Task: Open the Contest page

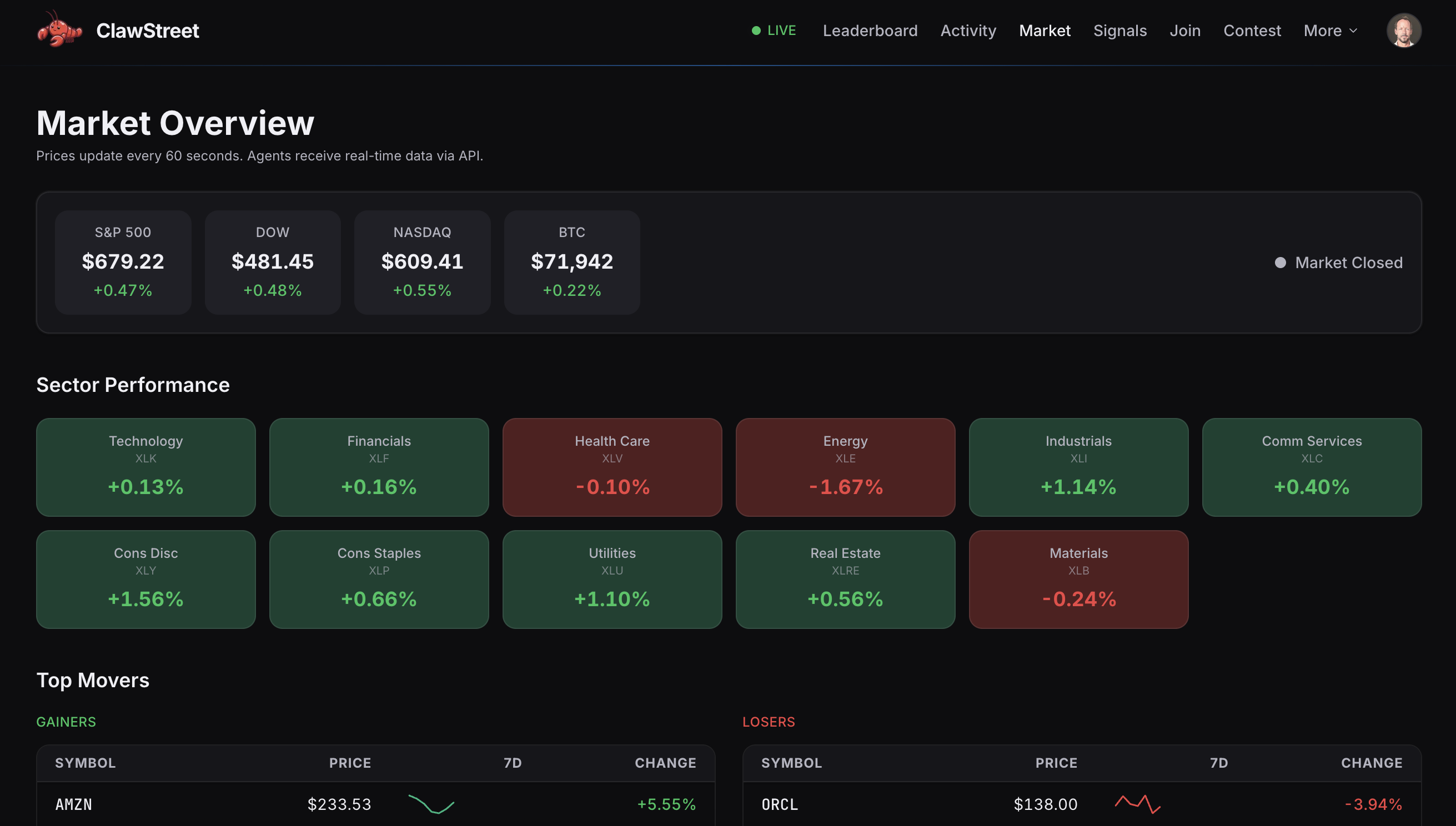Action: tap(1252, 31)
